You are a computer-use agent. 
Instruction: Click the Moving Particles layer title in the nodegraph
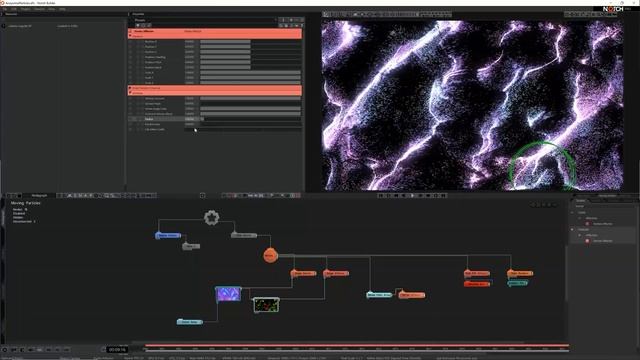click(x=26, y=203)
